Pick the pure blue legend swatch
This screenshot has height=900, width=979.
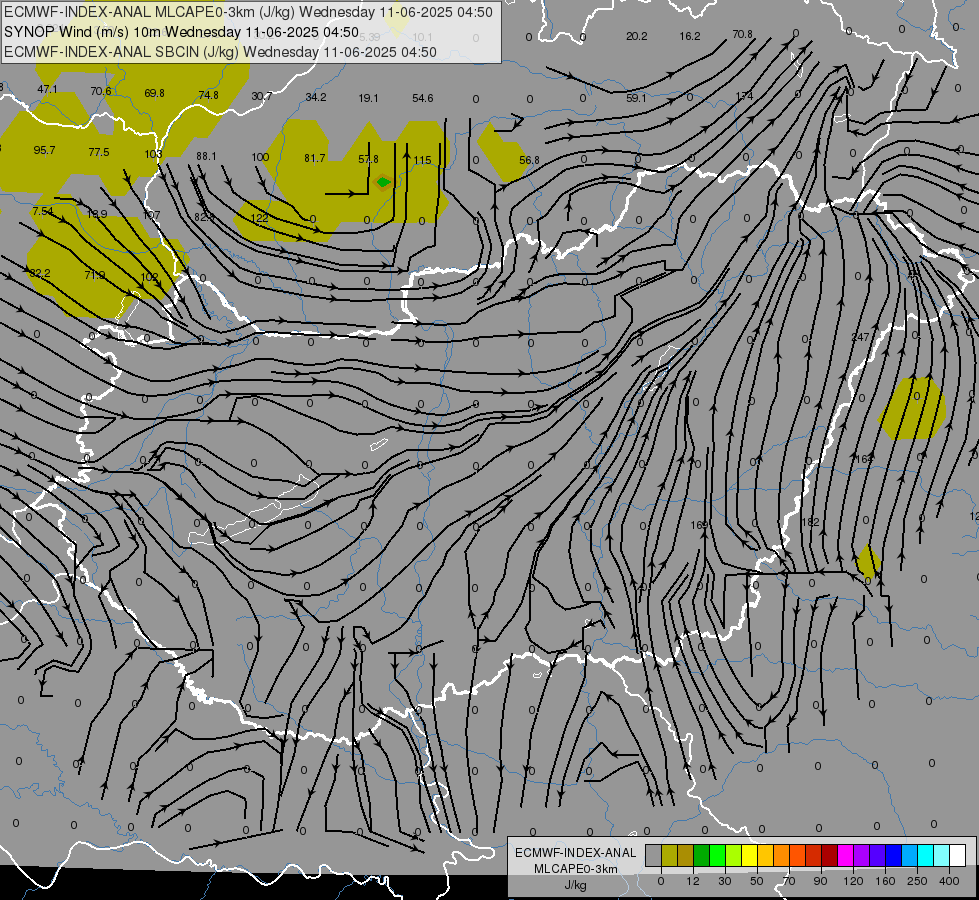[x=893, y=855]
